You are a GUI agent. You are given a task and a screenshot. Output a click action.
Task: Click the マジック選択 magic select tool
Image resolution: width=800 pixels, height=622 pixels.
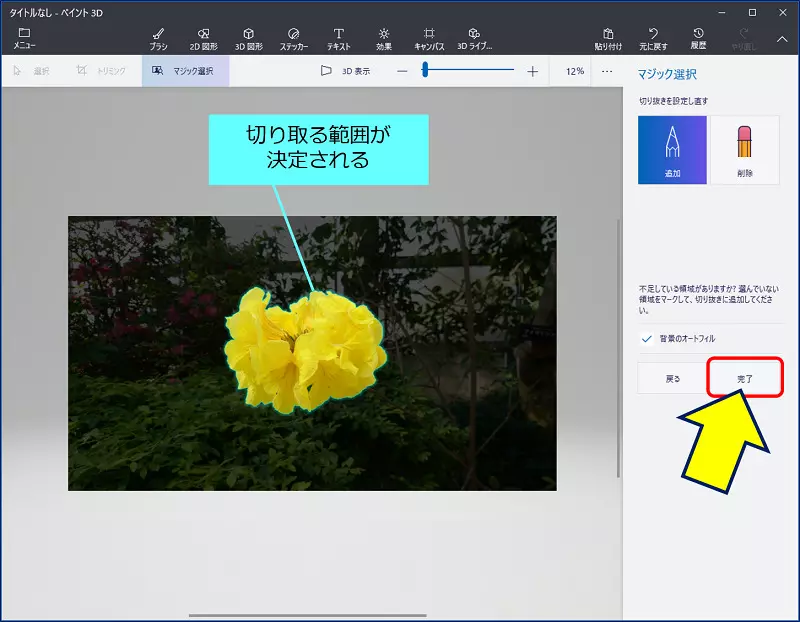click(185, 71)
